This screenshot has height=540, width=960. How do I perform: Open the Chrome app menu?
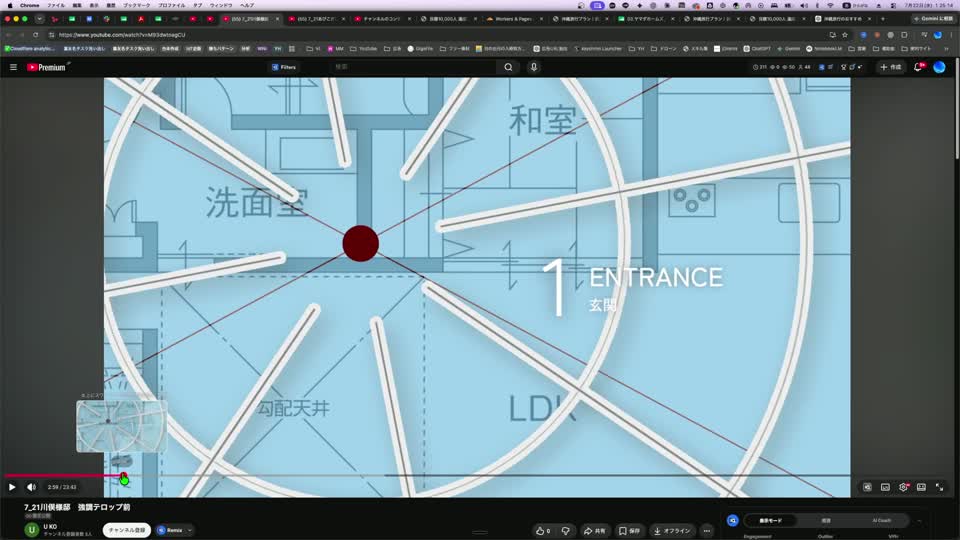[29, 5]
